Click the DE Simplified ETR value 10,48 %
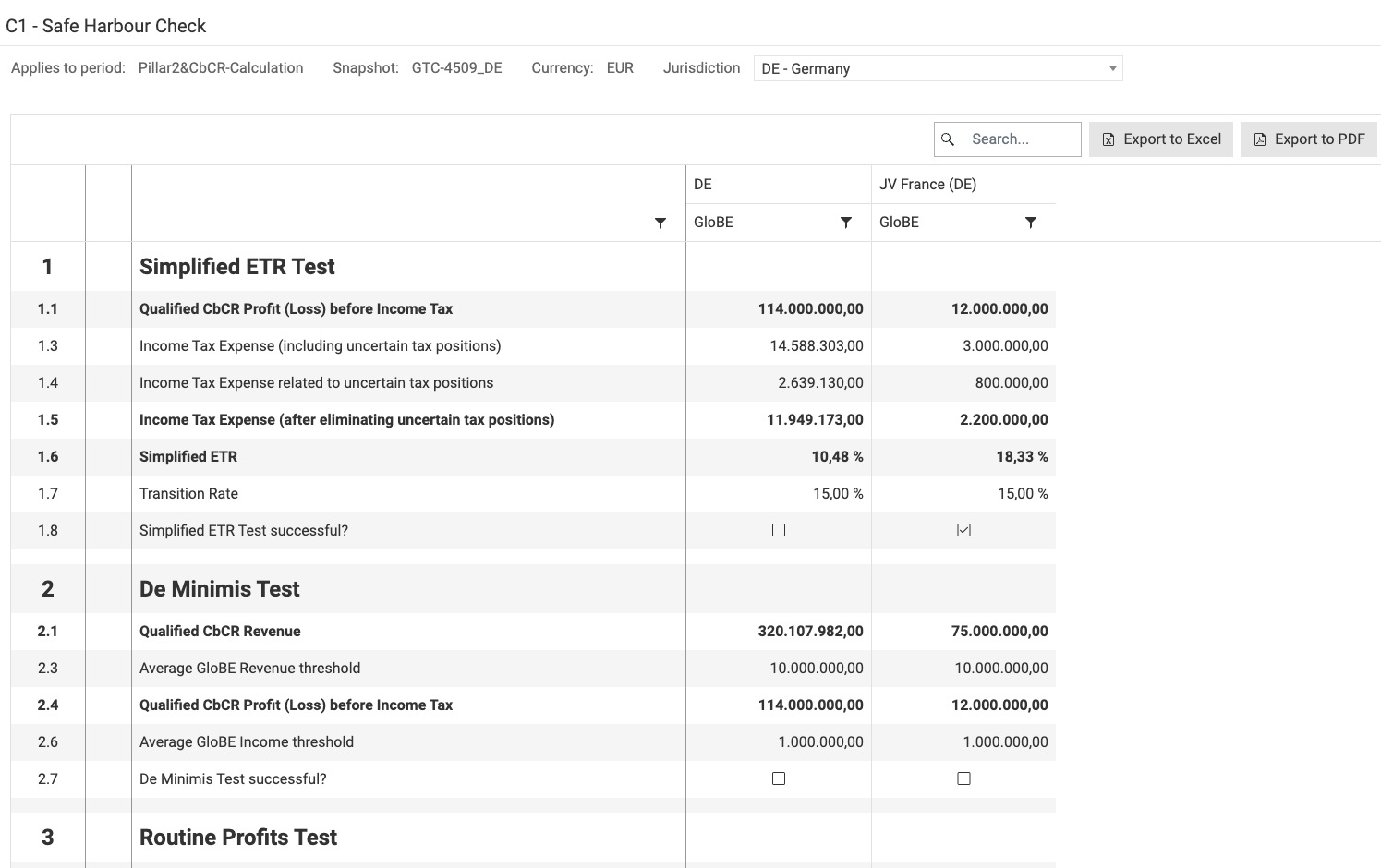 pos(837,456)
